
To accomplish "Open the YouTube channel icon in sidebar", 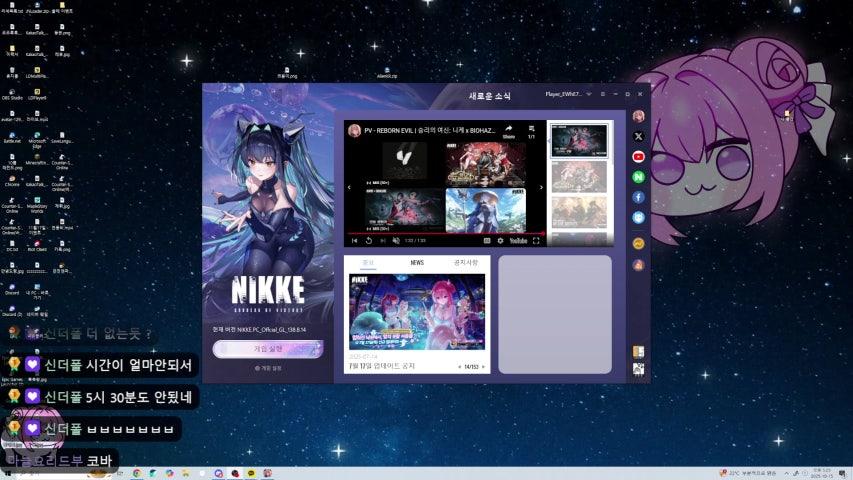I will pos(638,157).
